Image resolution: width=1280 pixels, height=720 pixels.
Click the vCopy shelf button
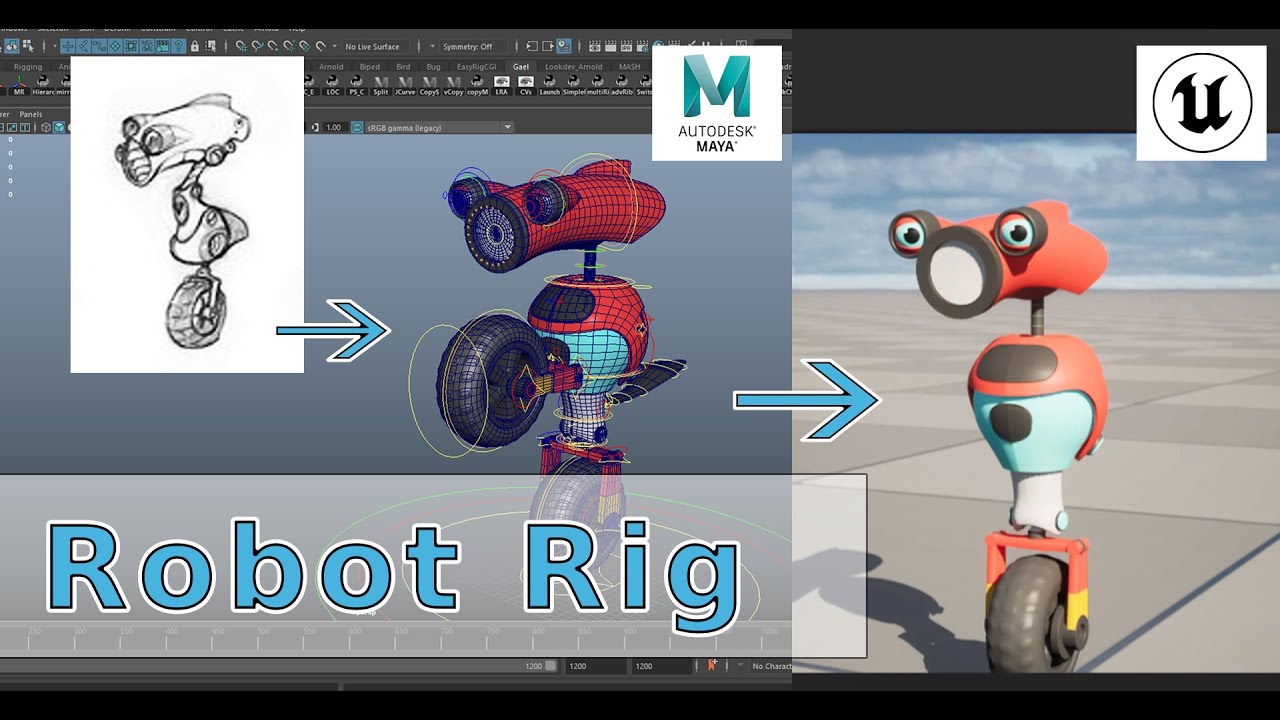(x=453, y=85)
